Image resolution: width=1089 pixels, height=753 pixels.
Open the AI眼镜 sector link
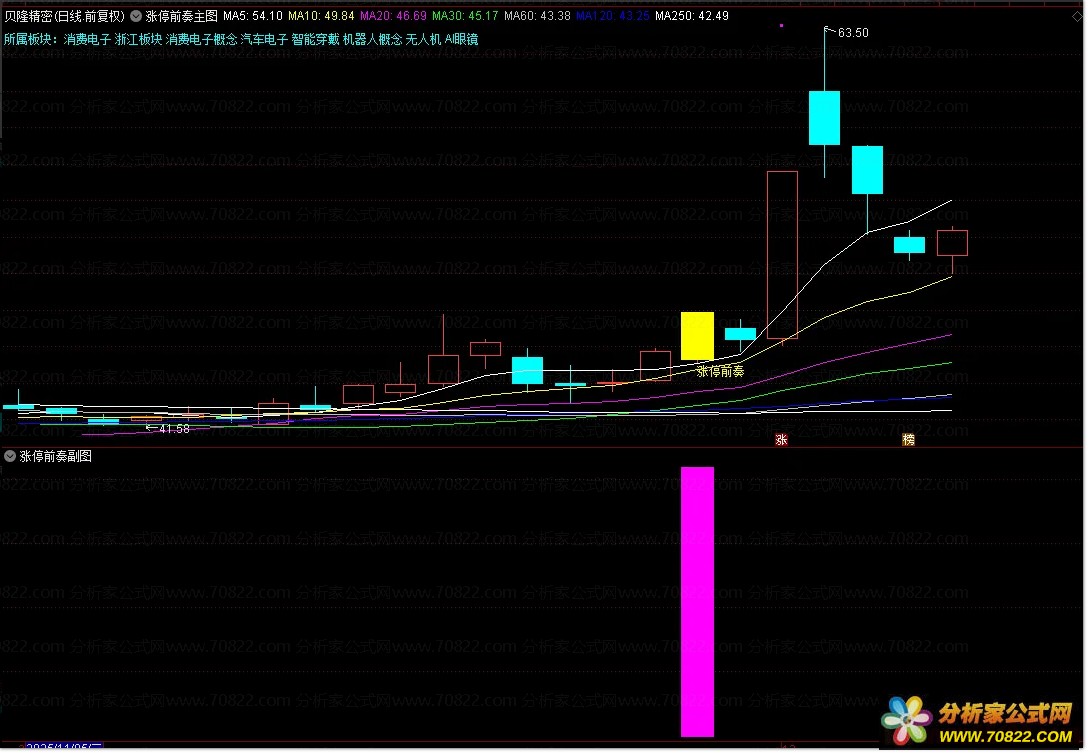pyautogui.click(x=461, y=40)
